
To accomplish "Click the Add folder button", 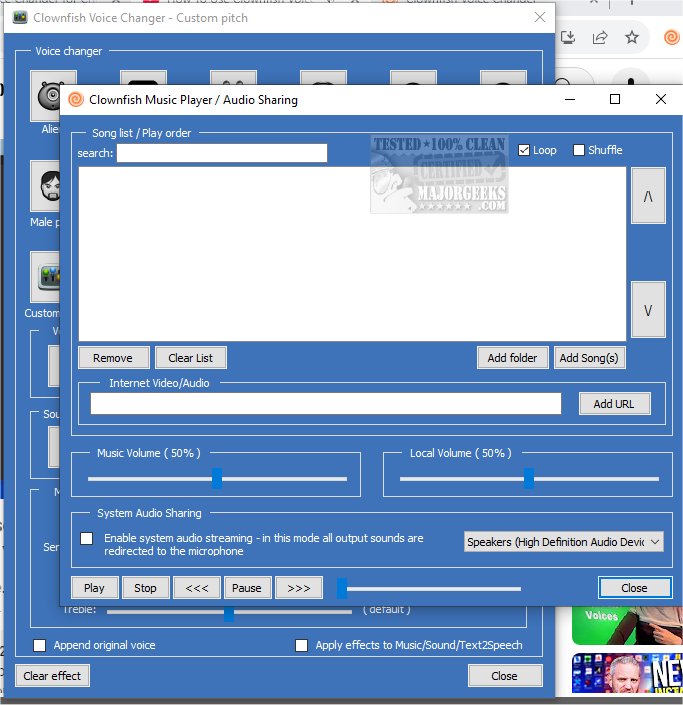I will coord(513,358).
